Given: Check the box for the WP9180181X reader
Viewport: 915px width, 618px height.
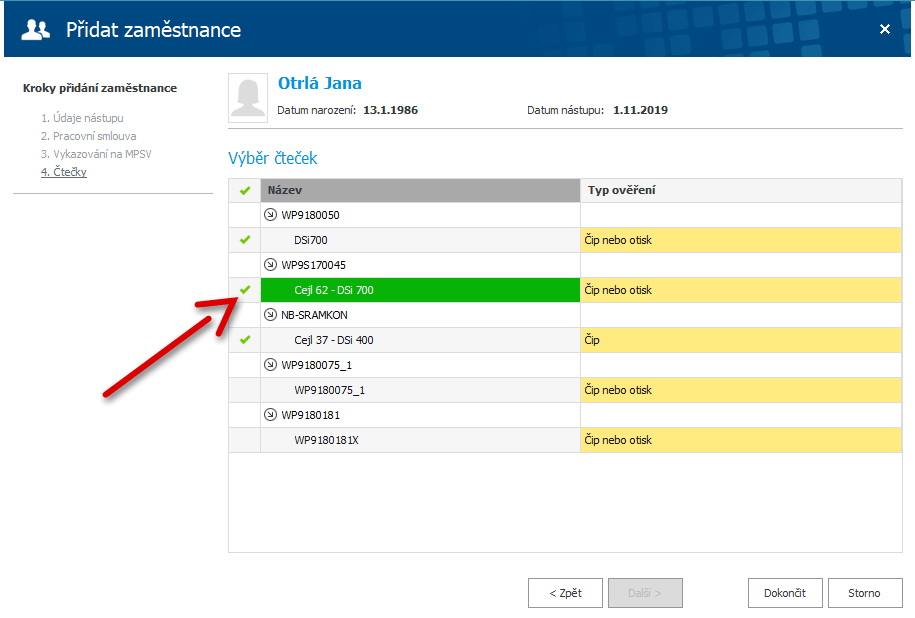Looking at the screenshot, I should click(245, 440).
